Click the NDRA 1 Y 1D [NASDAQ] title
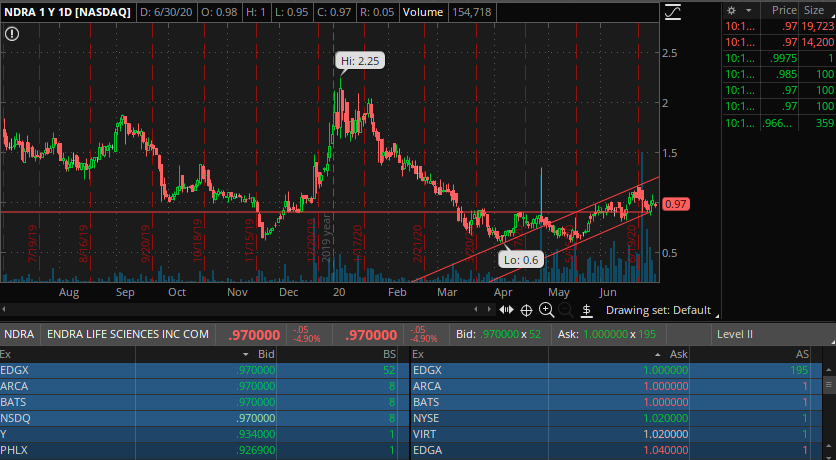Image resolution: width=836 pixels, height=460 pixels. (x=67, y=12)
